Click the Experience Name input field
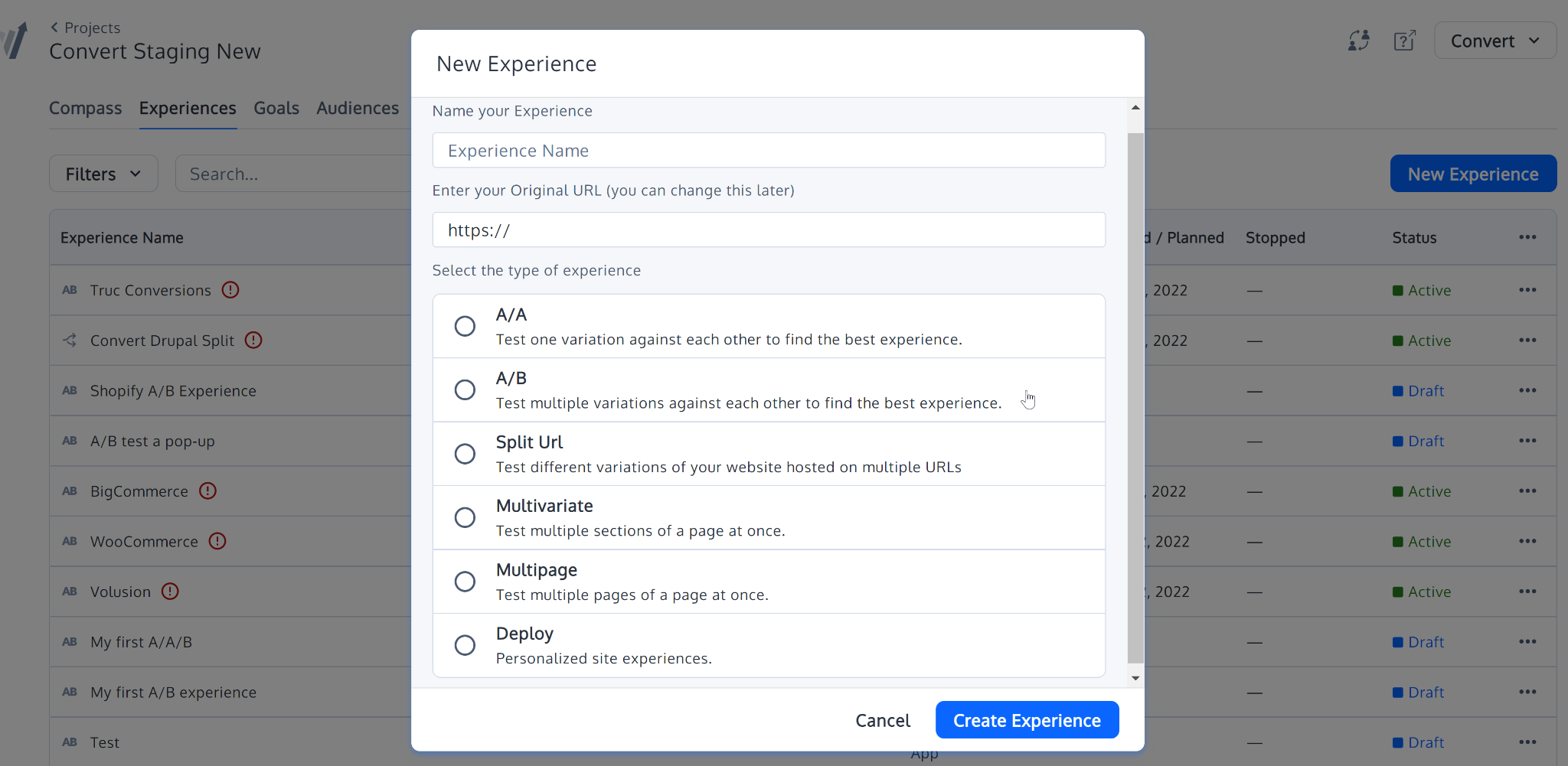 tap(769, 151)
